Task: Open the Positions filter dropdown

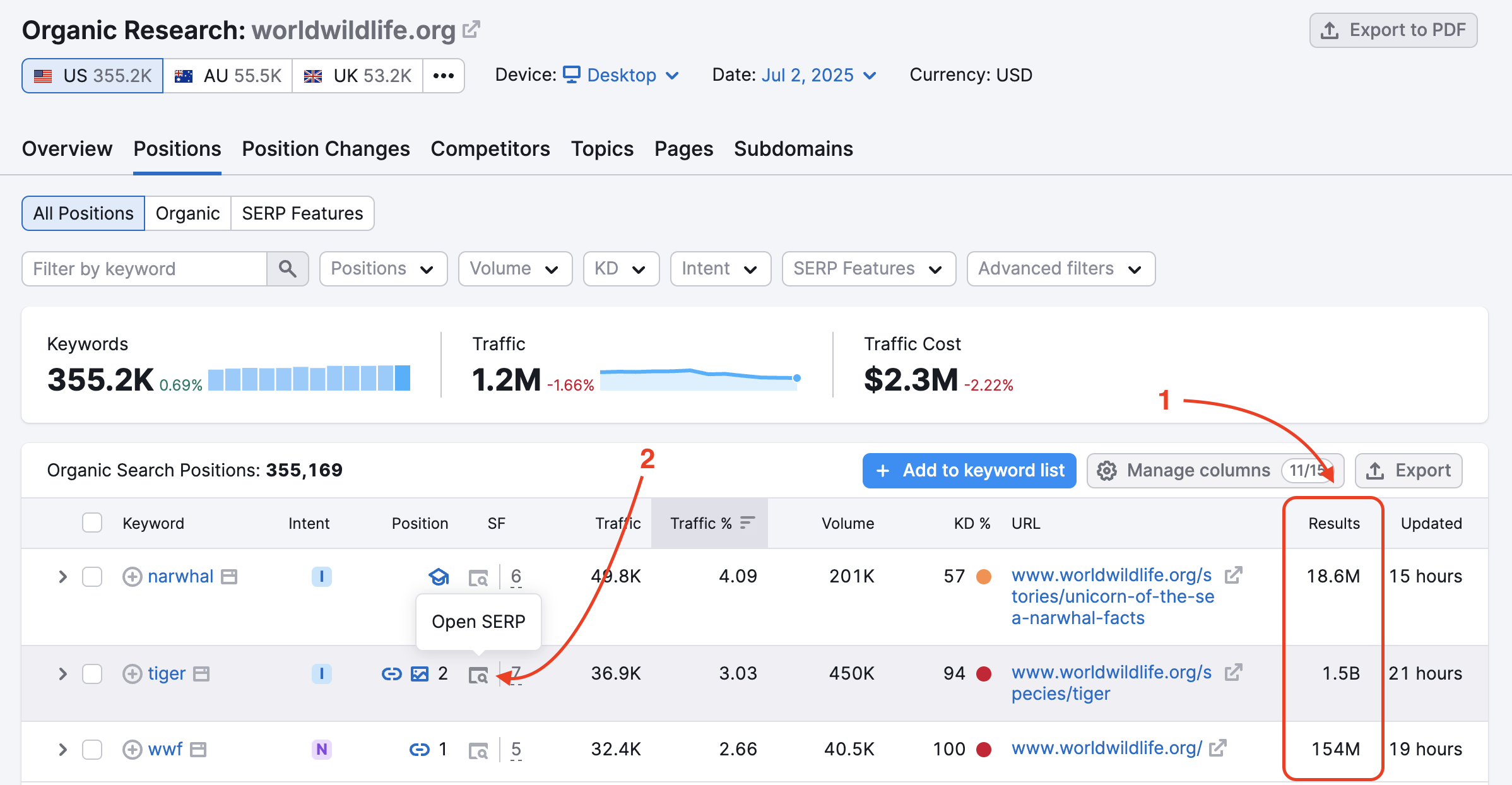Action: pyautogui.click(x=383, y=269)
